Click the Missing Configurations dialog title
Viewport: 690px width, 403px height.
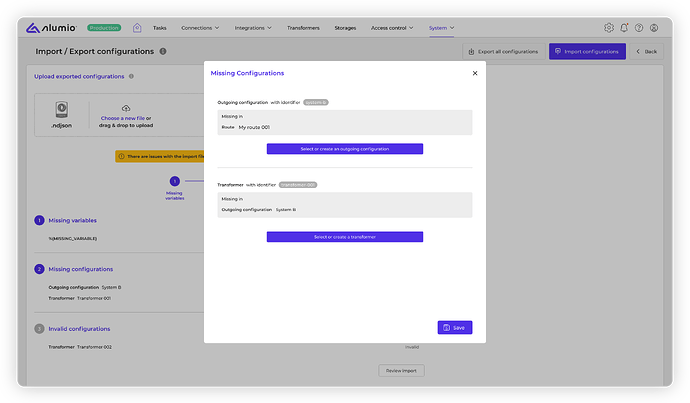pos(247,73)
